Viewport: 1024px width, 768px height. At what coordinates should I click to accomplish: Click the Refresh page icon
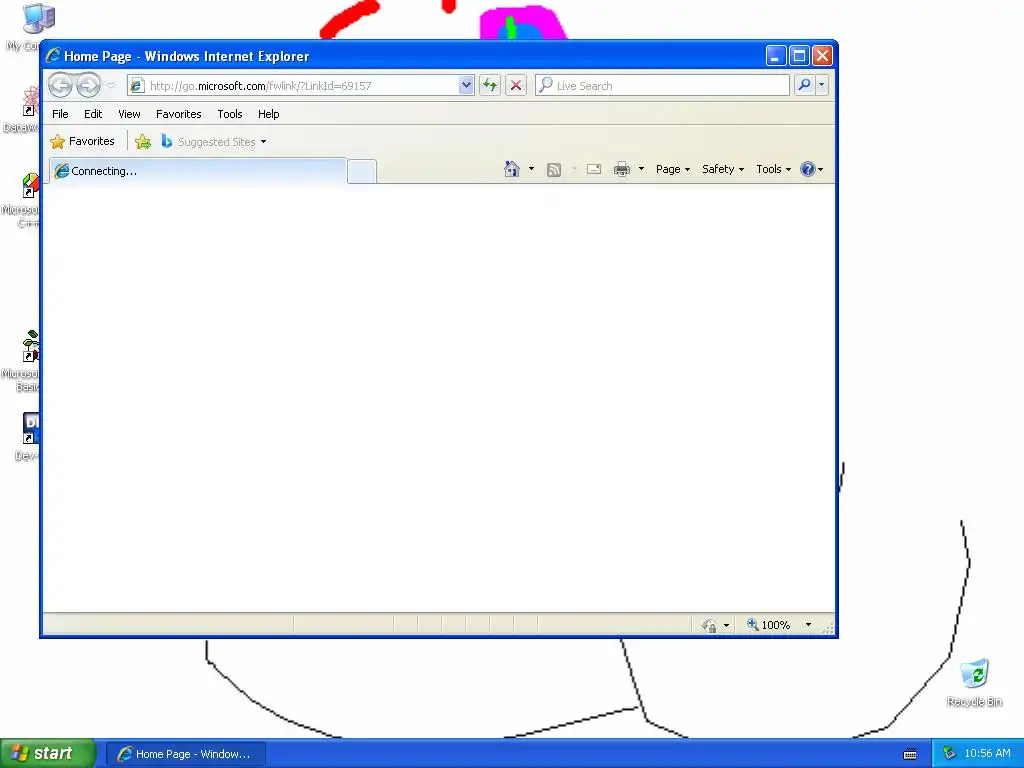click(490, 86)
